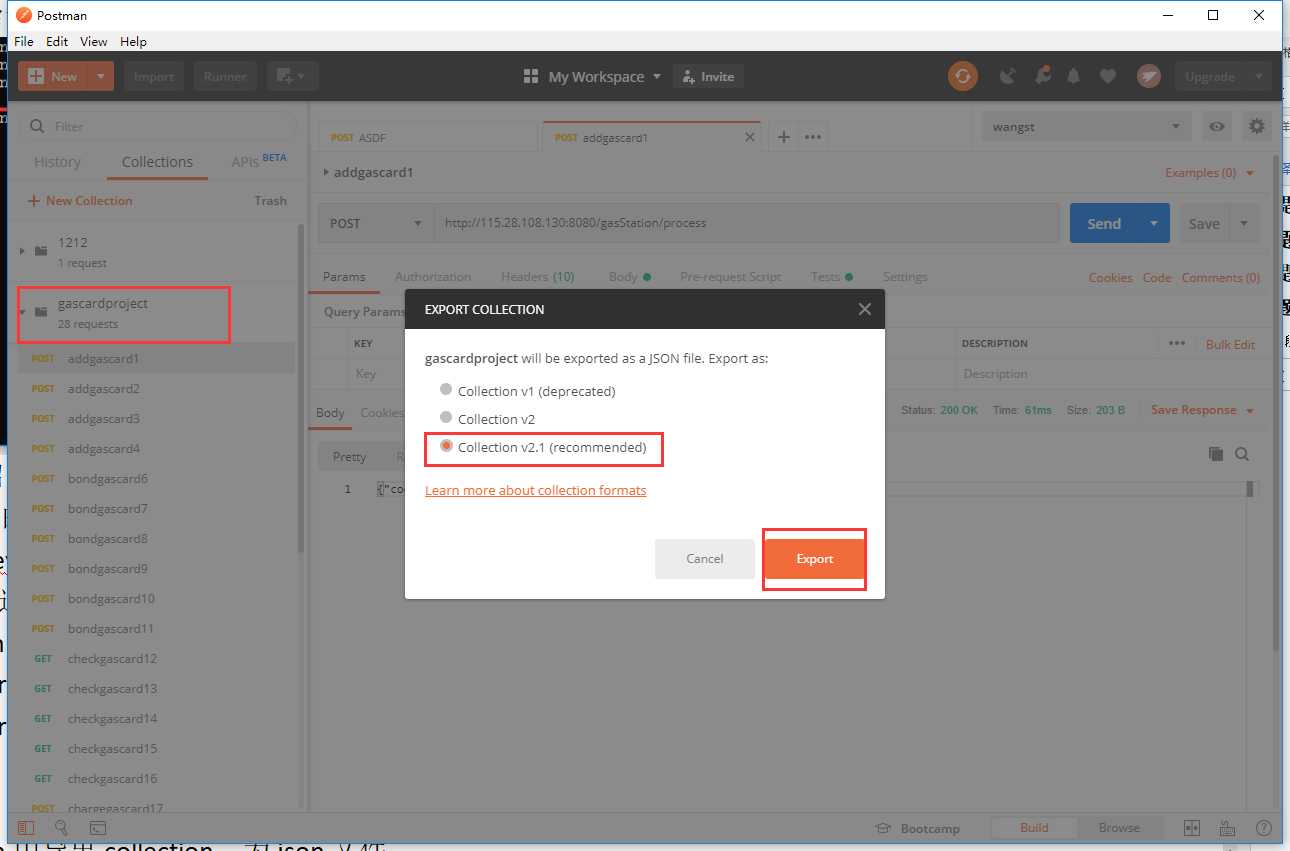Viewport: 1290px width, 851px height.
Task: Expand the 1212 collection arrow
Action: (23, 251)
